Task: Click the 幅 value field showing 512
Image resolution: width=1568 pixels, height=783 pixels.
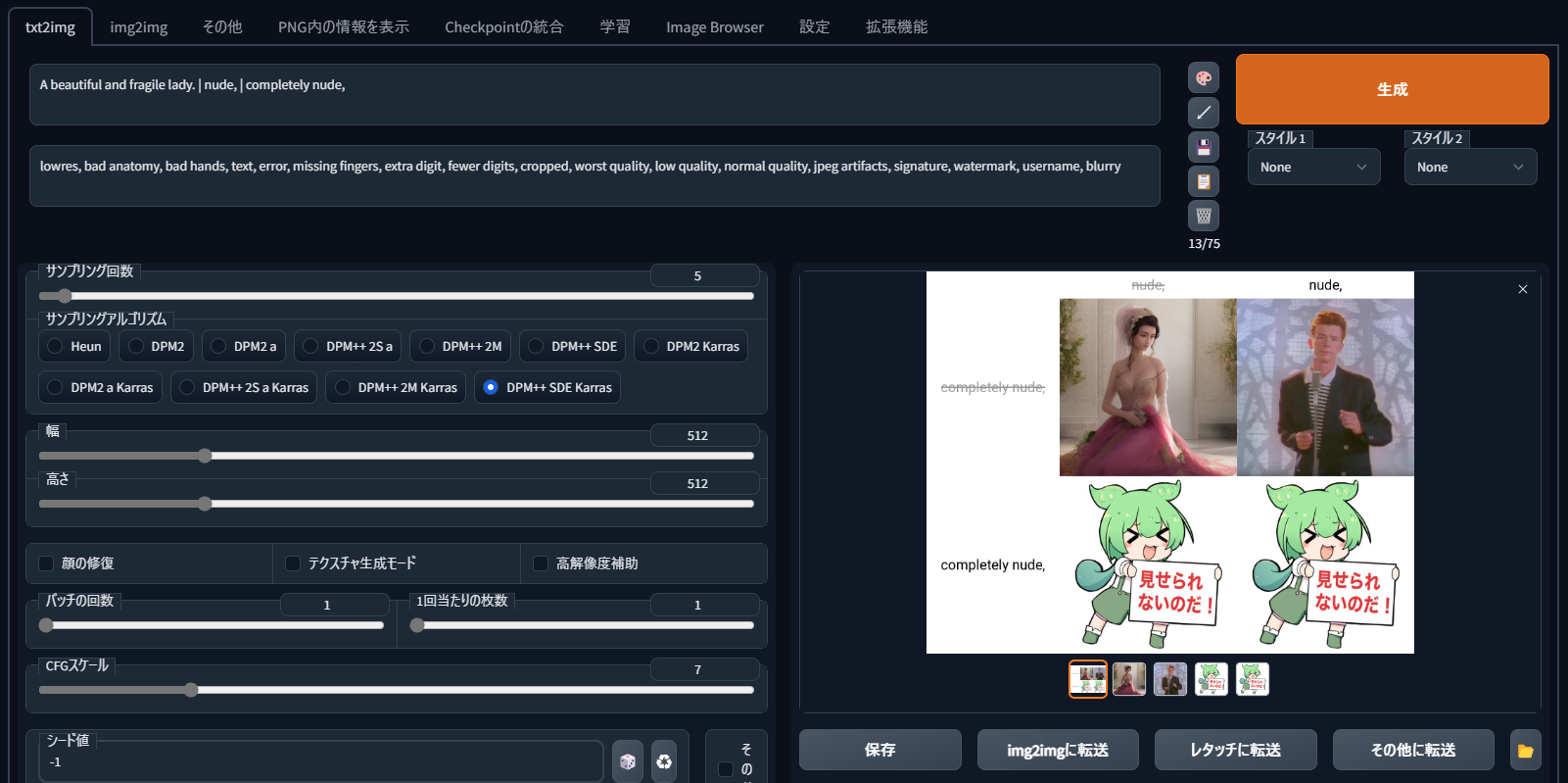Action: click(x=705, y=435)
